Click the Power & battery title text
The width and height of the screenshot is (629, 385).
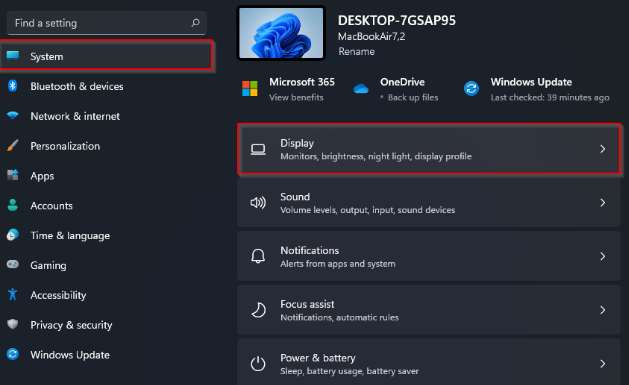pyautogui.click(x=318, y=358)
